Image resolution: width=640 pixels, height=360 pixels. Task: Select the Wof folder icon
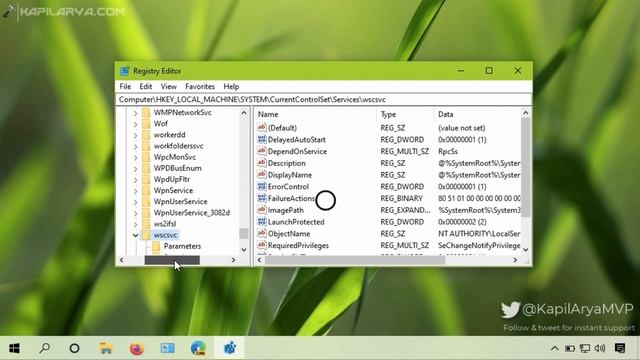coord(146,123)
